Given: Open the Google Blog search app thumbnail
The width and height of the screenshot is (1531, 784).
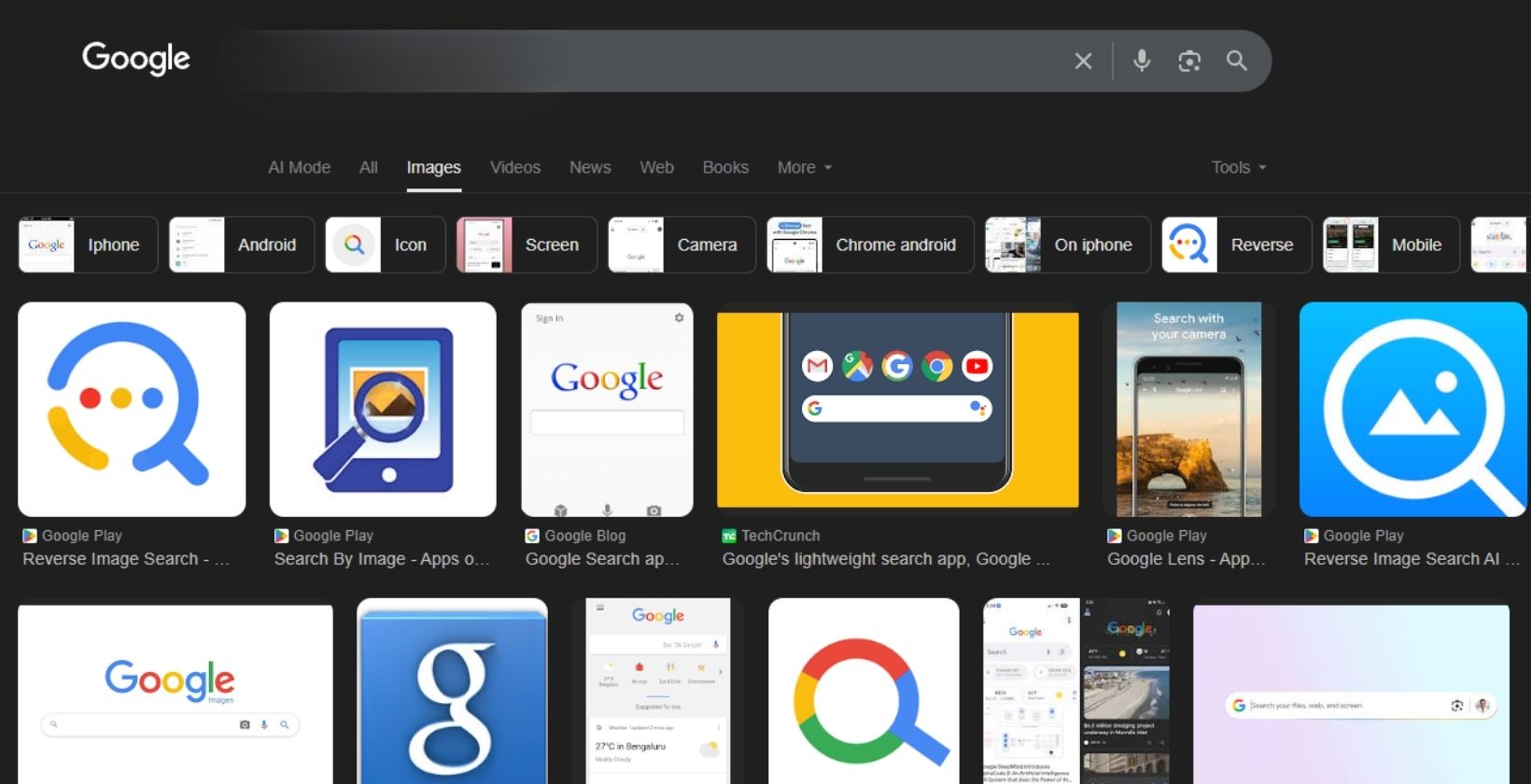Looking at the screenshot, I should [607, 409].
